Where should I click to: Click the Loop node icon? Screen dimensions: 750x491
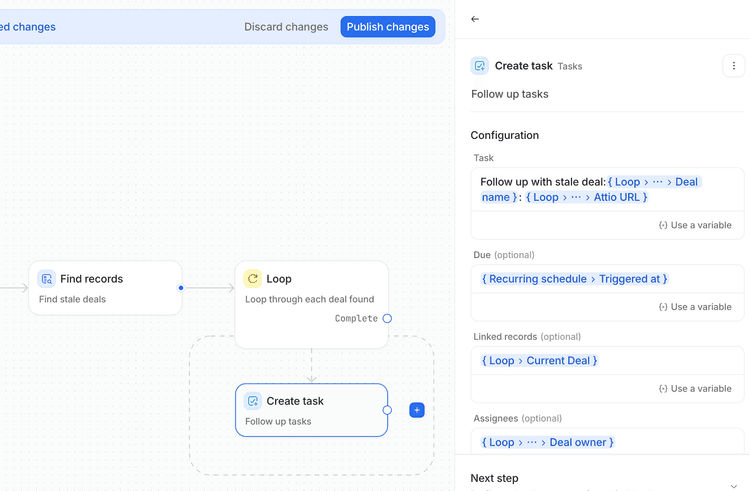pyautogui.click(x=253, y=279)
